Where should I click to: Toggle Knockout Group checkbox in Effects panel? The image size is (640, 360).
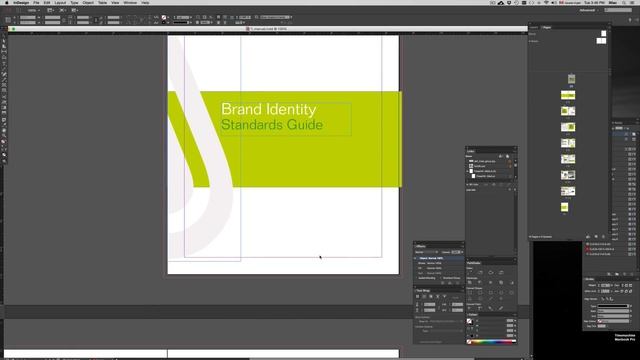tap(440, 278)
